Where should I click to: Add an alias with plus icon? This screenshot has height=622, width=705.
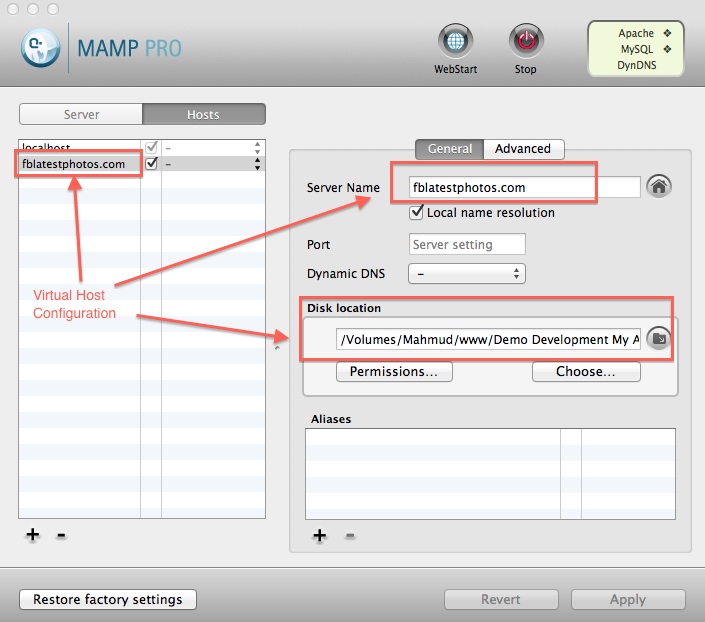[x=320, y=536]
